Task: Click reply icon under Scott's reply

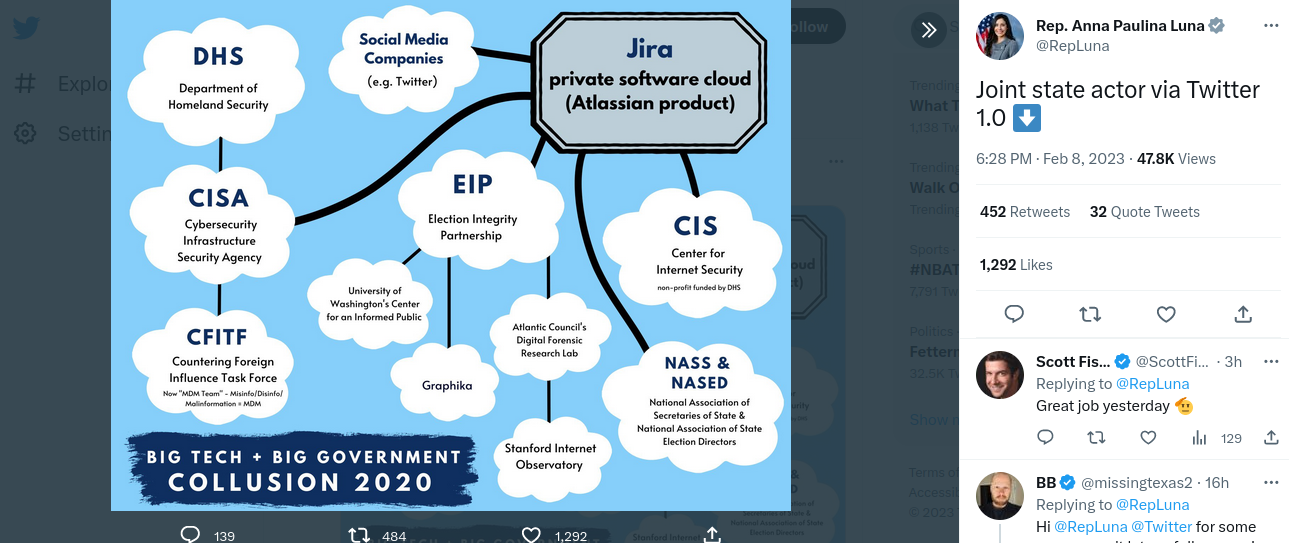Action: point(1045,437)
